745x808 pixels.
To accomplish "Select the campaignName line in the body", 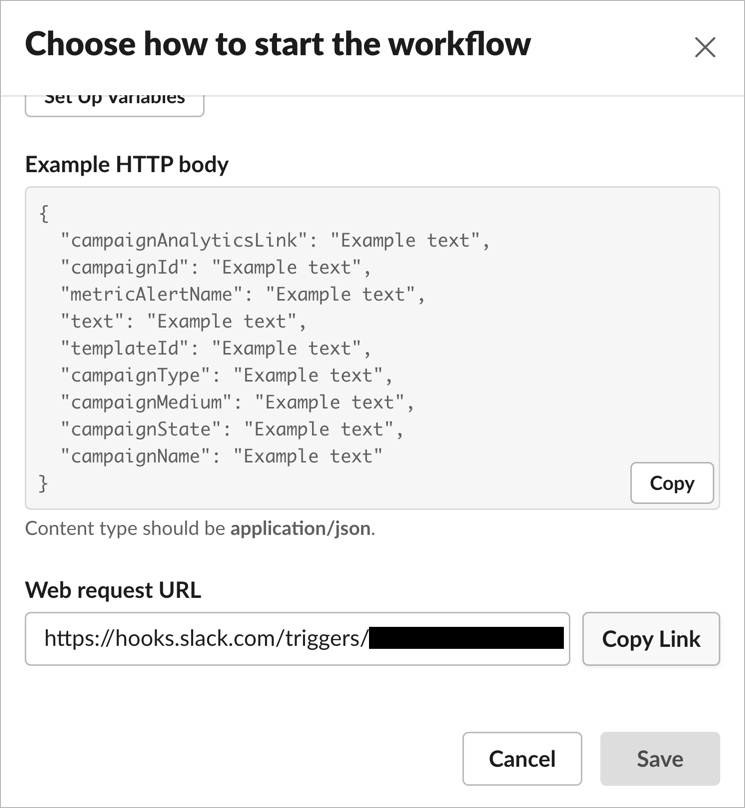I will point(221,456).
